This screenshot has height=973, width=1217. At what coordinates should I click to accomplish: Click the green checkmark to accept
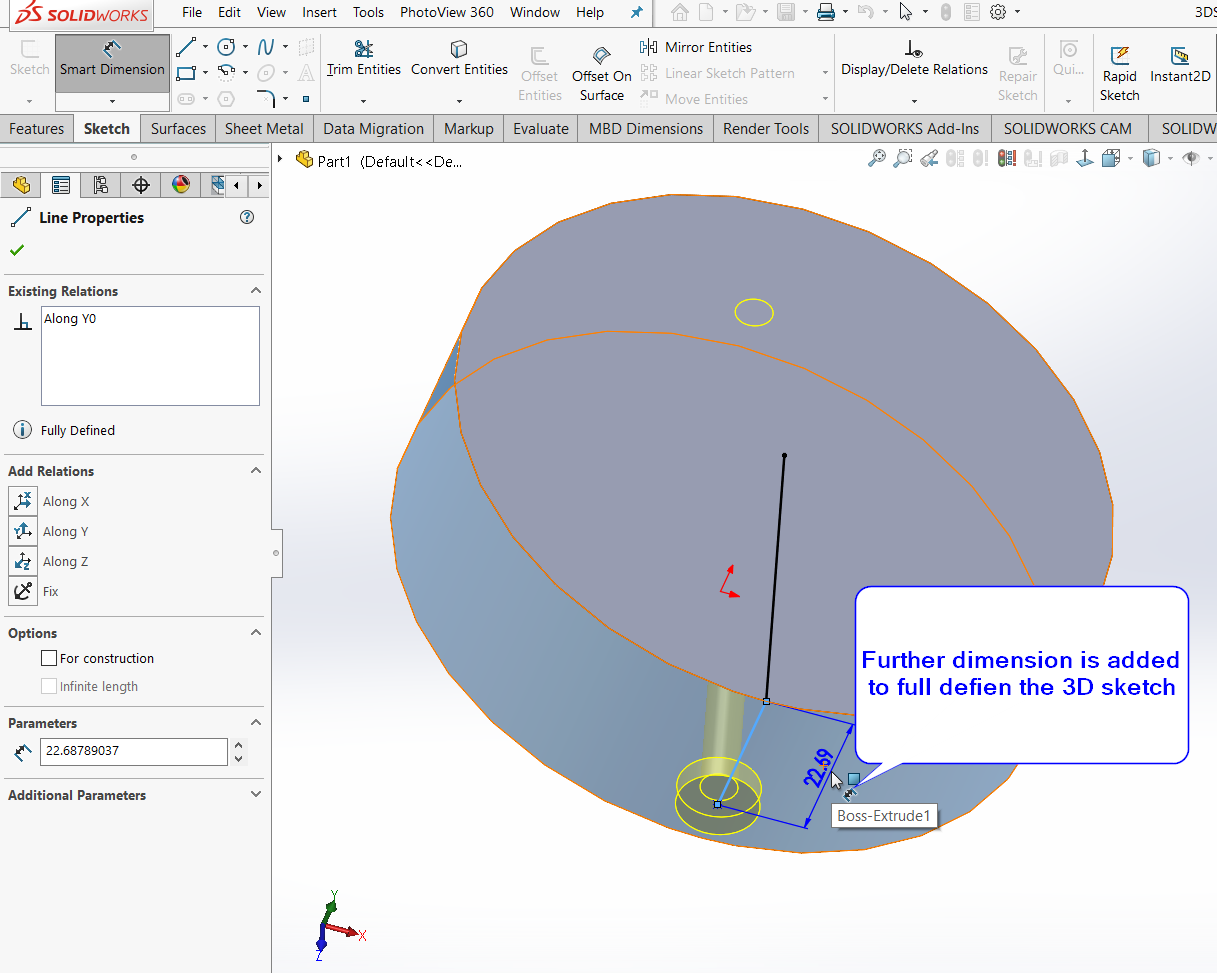click(17, 250)
